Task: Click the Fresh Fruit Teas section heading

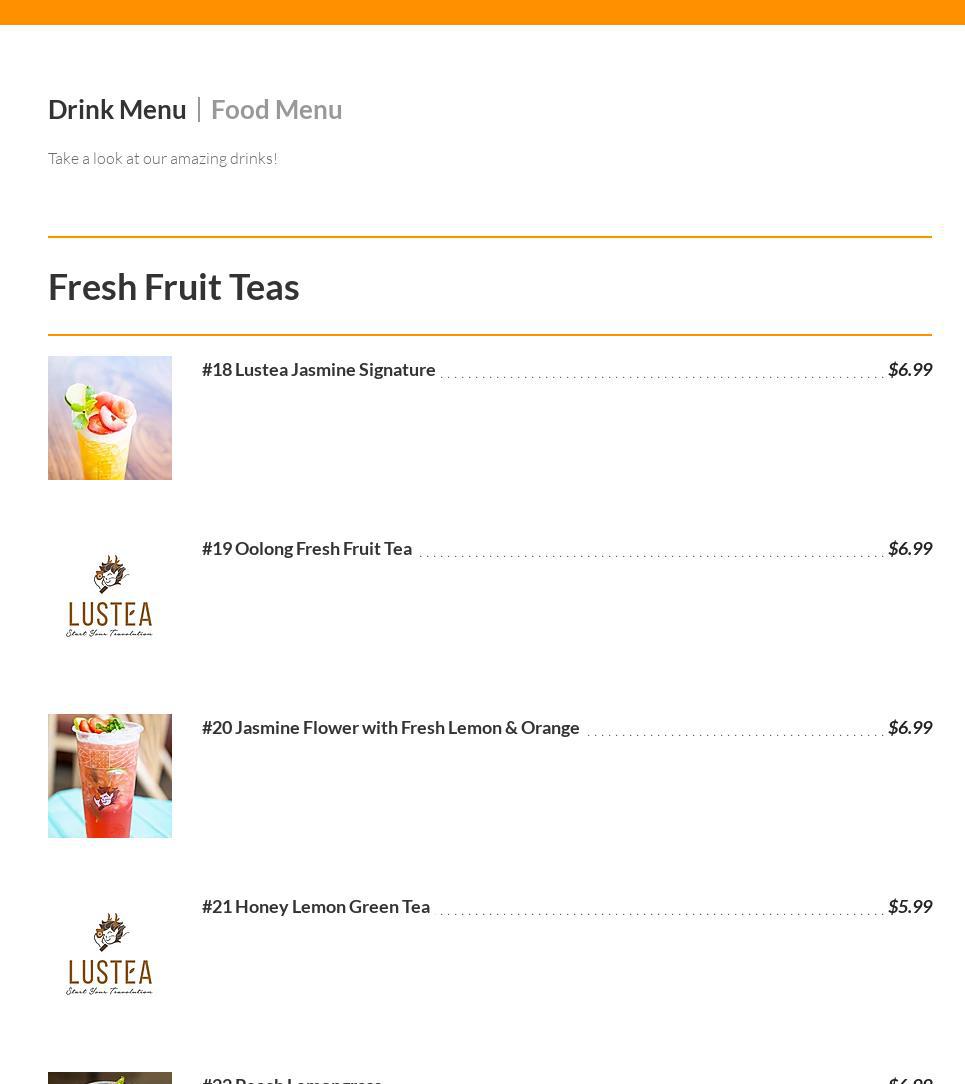Action: [x=173, y=287]
